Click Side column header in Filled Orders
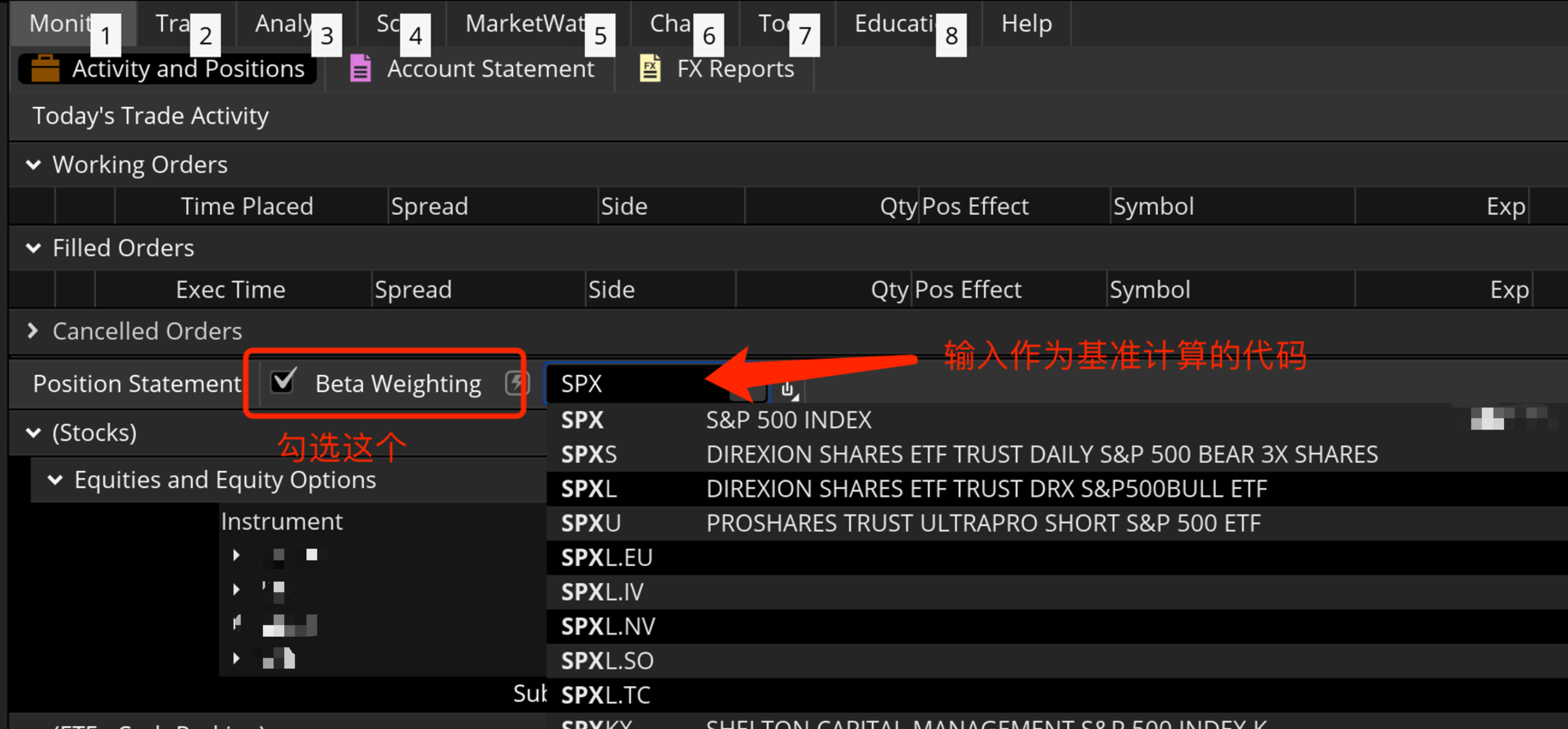 pyautogui.click(x=661, y=289)
